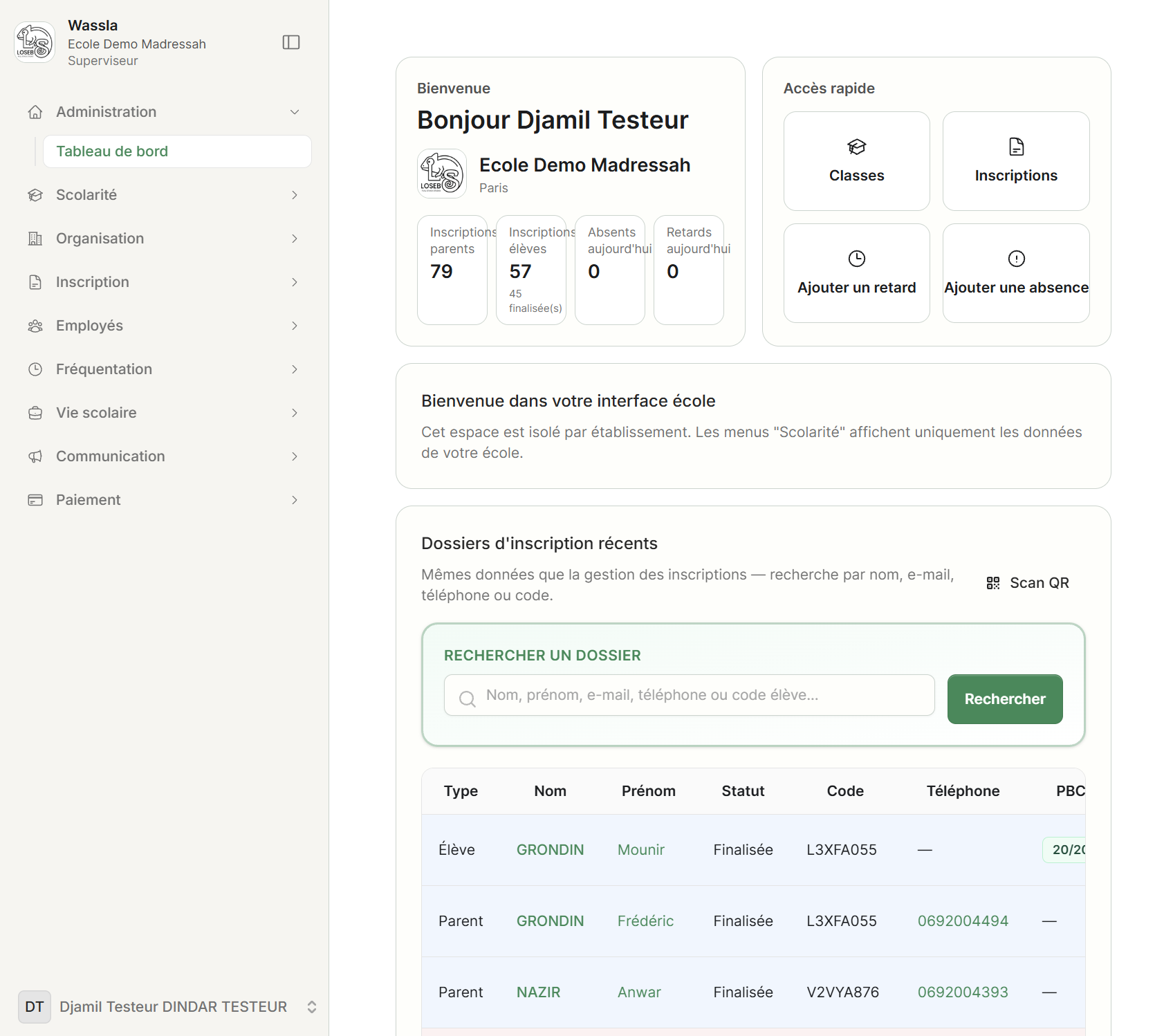Open the Classes quick access label

(857, 176)
